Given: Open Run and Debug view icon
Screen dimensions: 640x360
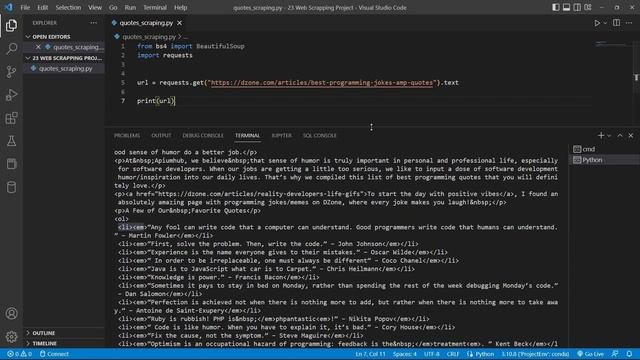Looking at the screenshot, I should 11,95.
